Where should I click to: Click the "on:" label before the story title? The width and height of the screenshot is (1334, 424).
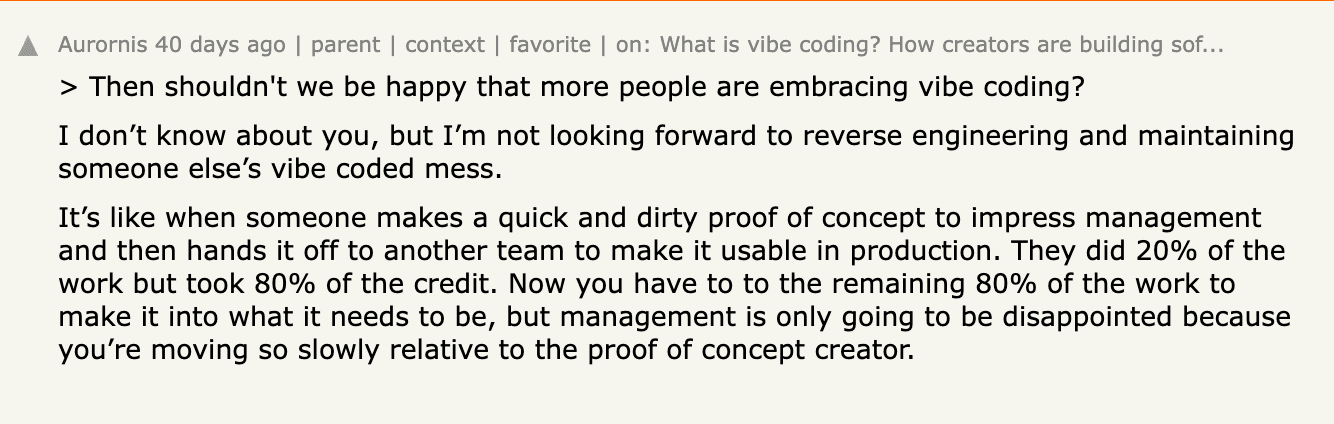pos(636,45)
